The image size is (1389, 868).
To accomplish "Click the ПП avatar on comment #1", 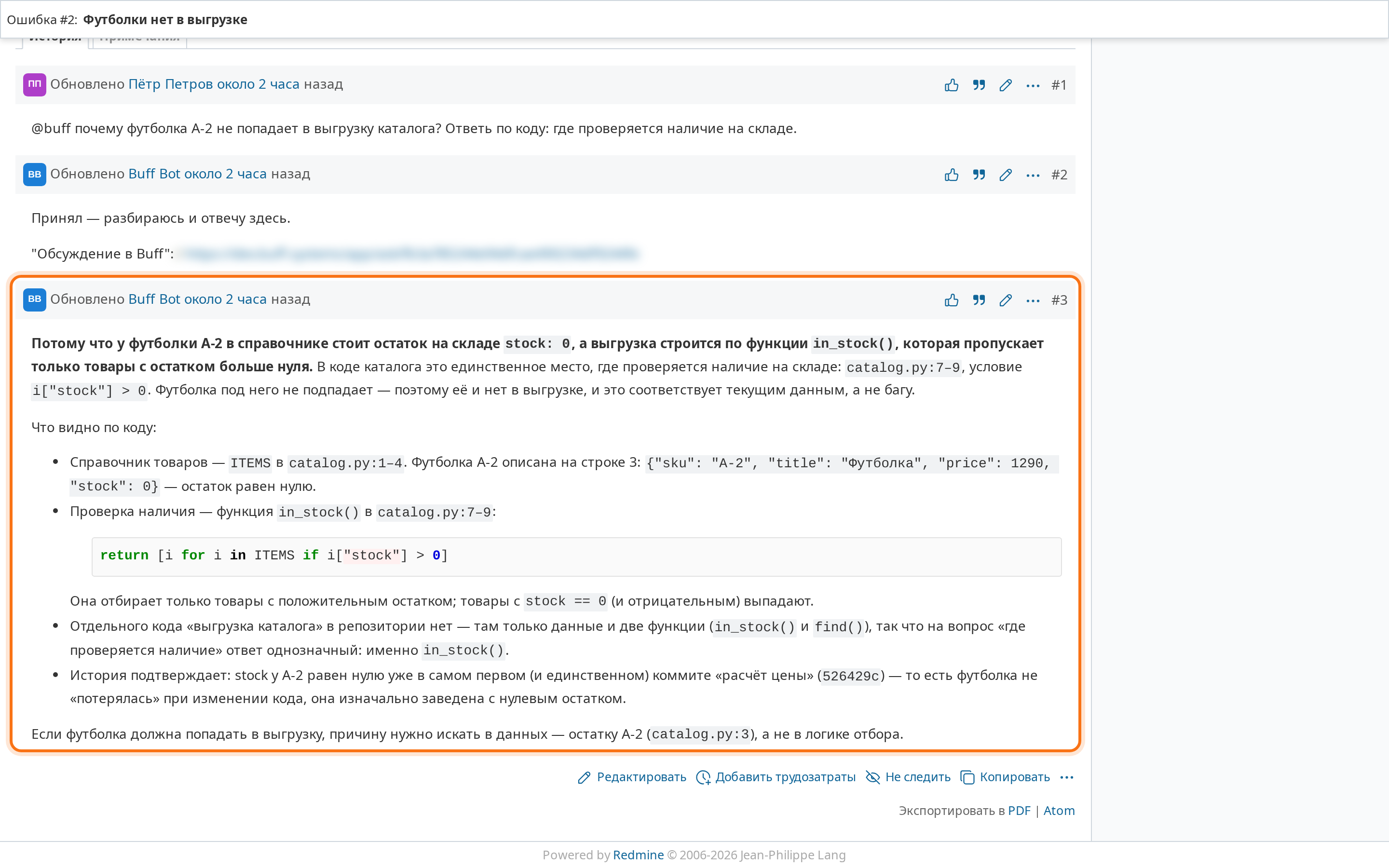I will pyautogui.click(x=34, y=84).
